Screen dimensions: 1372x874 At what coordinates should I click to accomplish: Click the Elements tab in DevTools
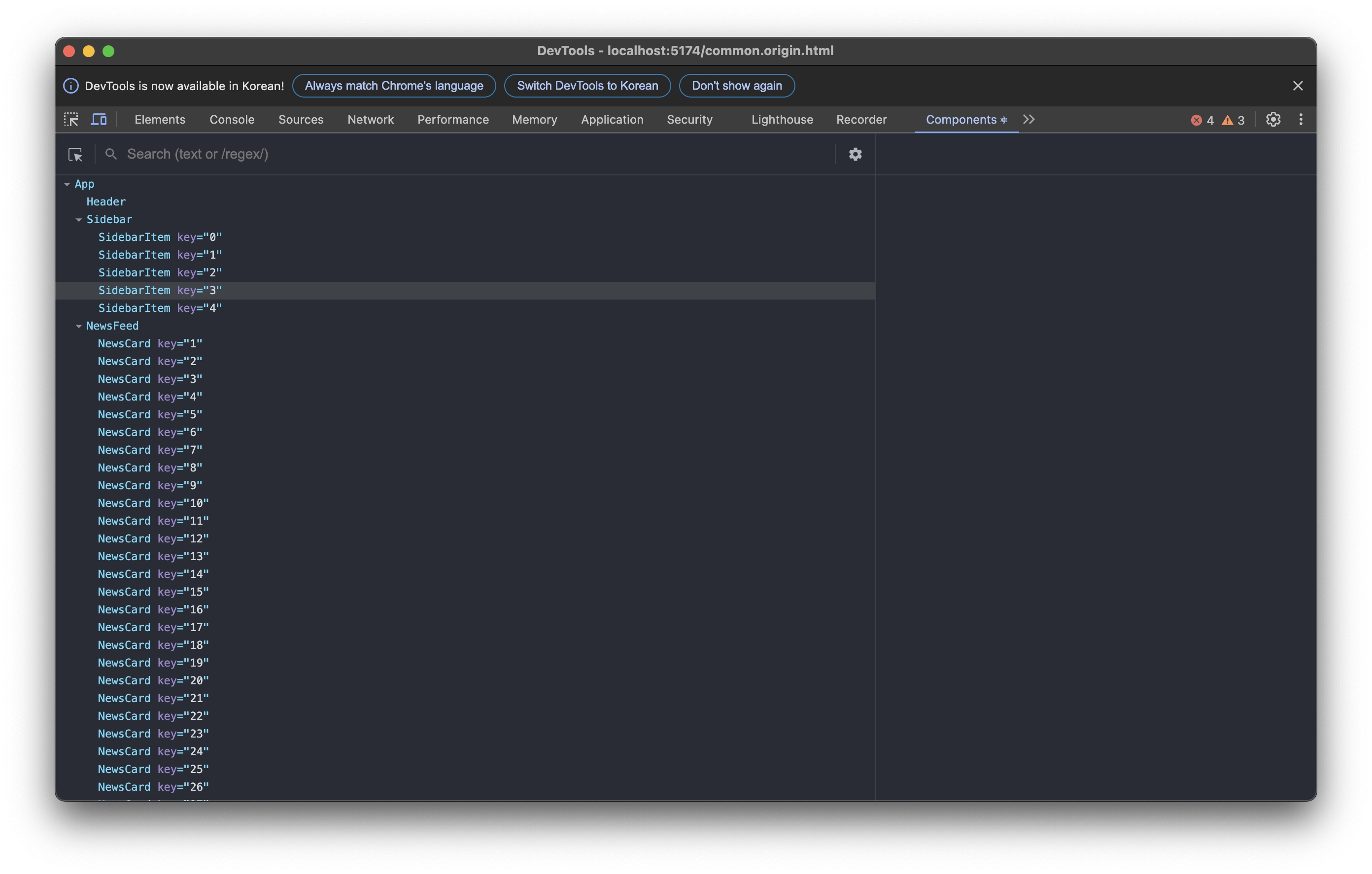point(159,119)
